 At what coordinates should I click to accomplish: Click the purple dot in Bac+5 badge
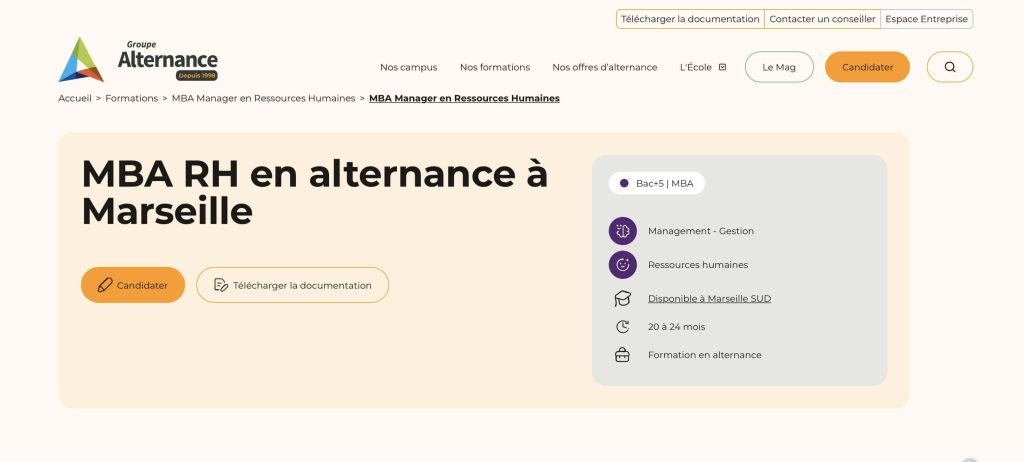[624, 184]
